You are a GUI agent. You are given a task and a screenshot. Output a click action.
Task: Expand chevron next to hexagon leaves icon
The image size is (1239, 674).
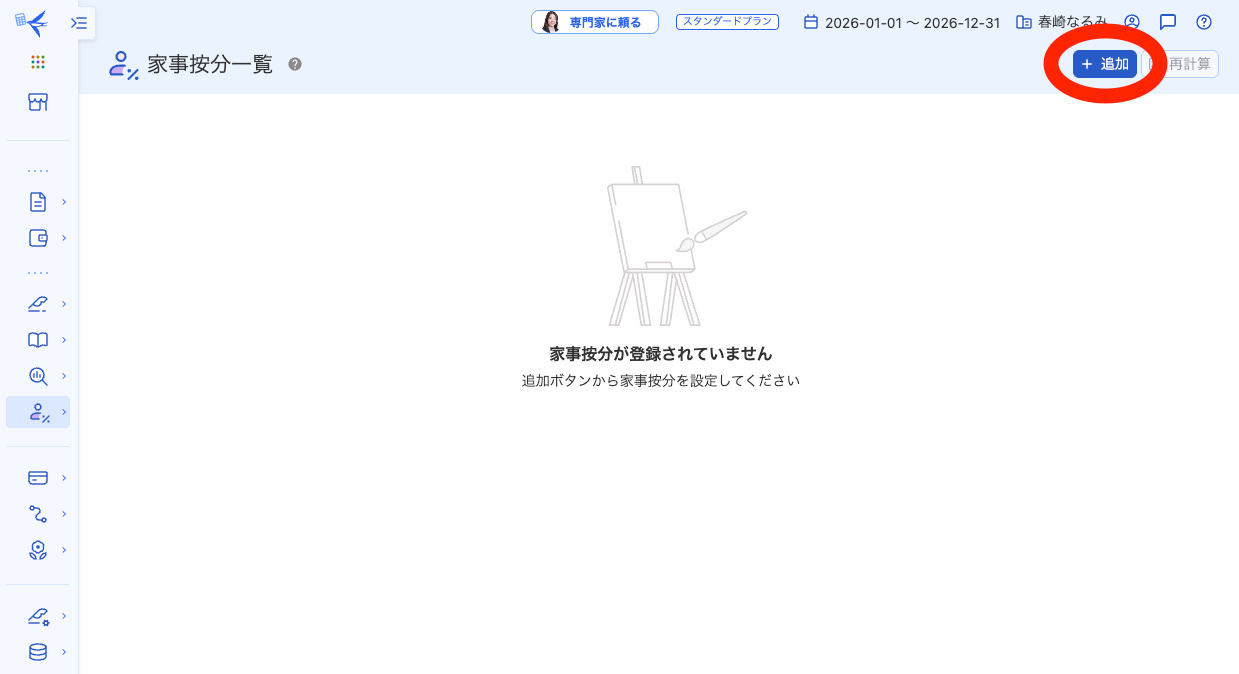(x=64, y=550)
